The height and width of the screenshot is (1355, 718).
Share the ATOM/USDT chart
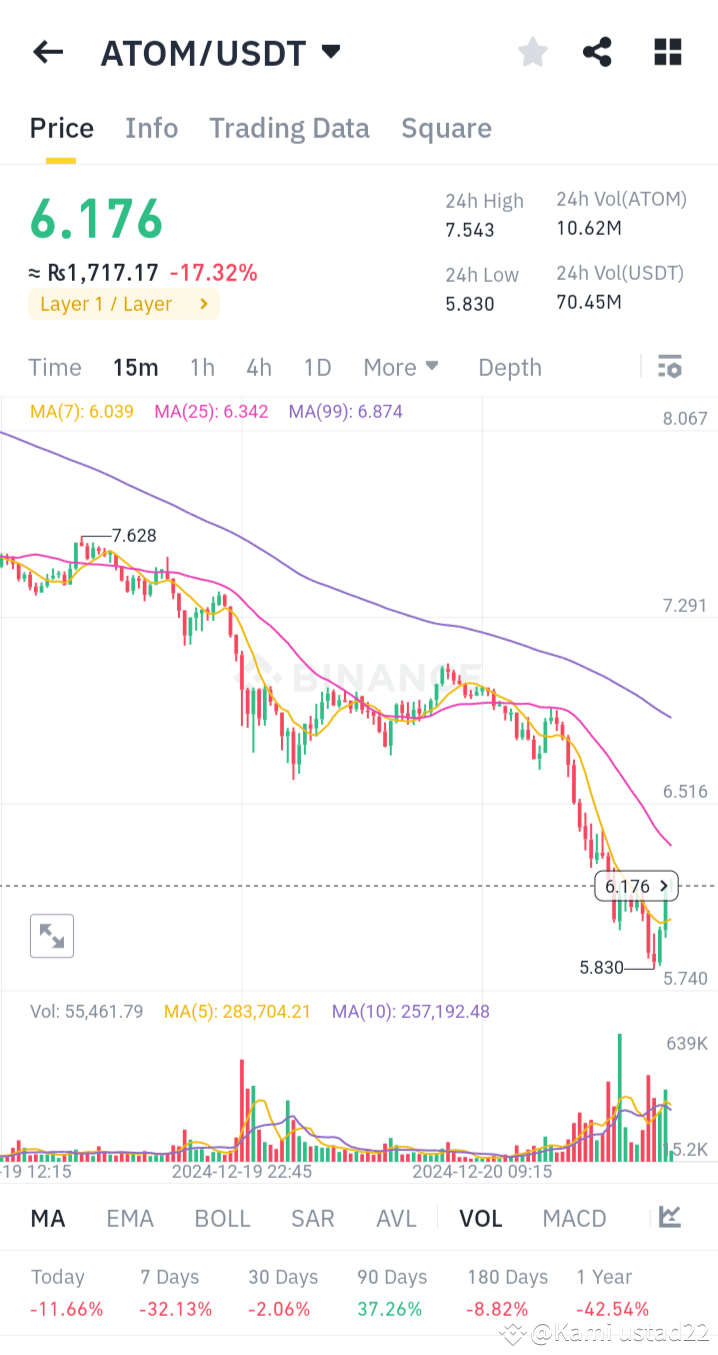pos(597,52)
